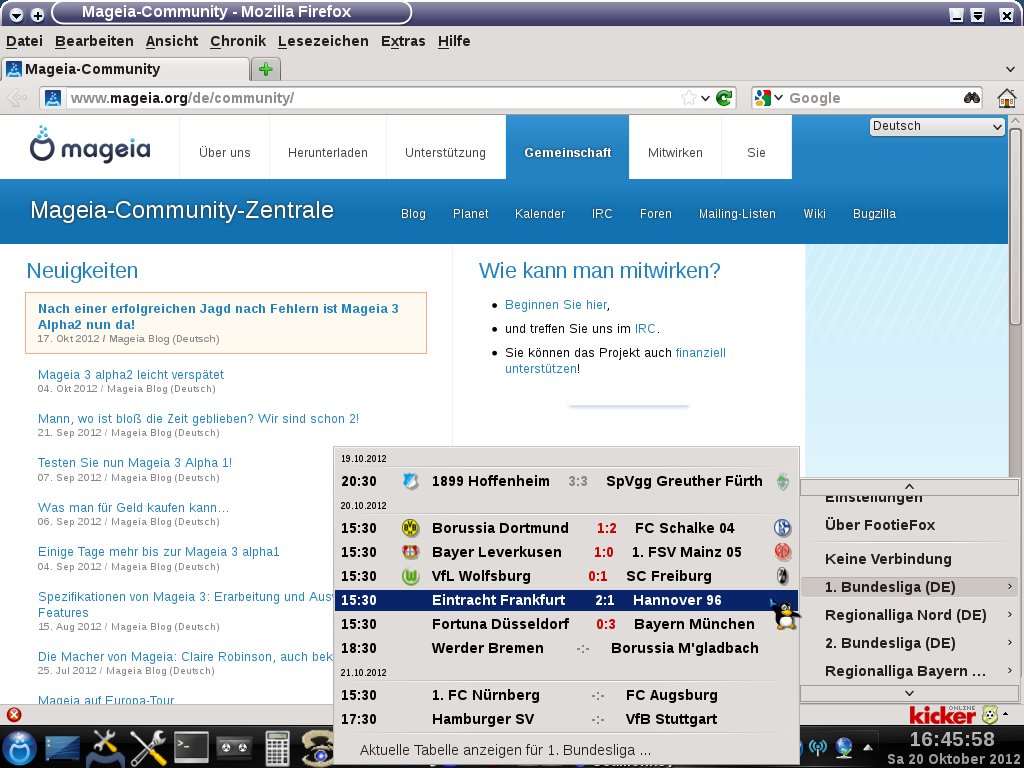Click the Beginnen Sie hier link

click(556, 305)
